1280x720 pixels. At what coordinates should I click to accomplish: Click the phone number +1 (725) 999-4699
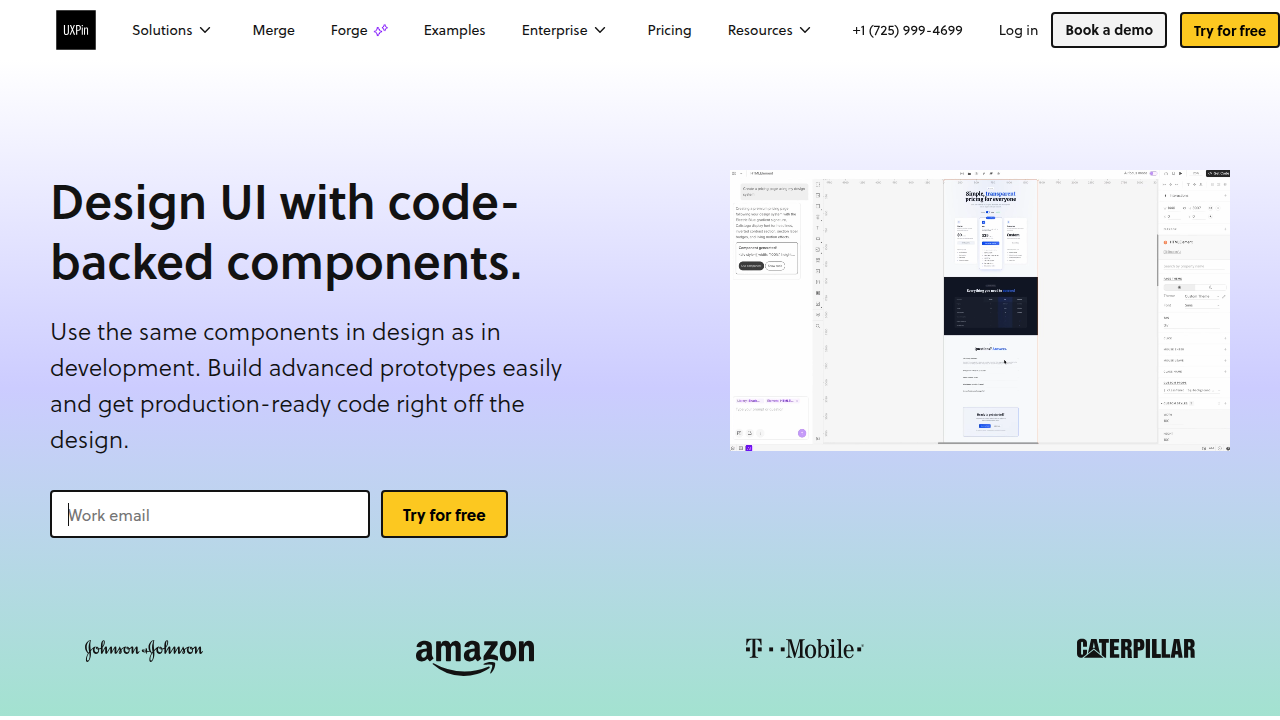(x=907, y=30)
